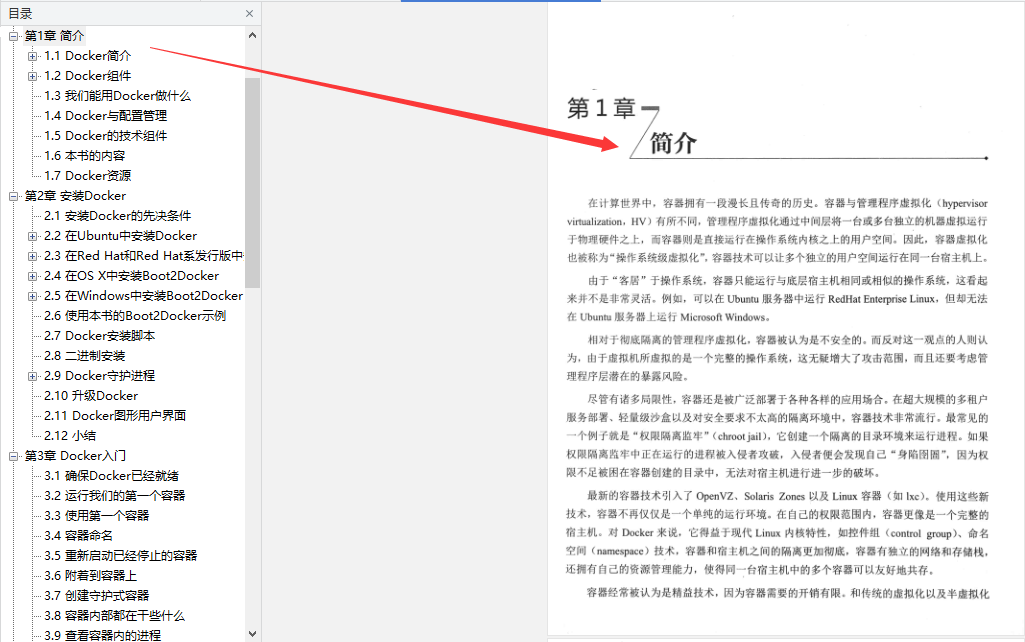
Task: Open bookmark 3.8 容器内部都在干些什么
Action: tap(114, 616)
